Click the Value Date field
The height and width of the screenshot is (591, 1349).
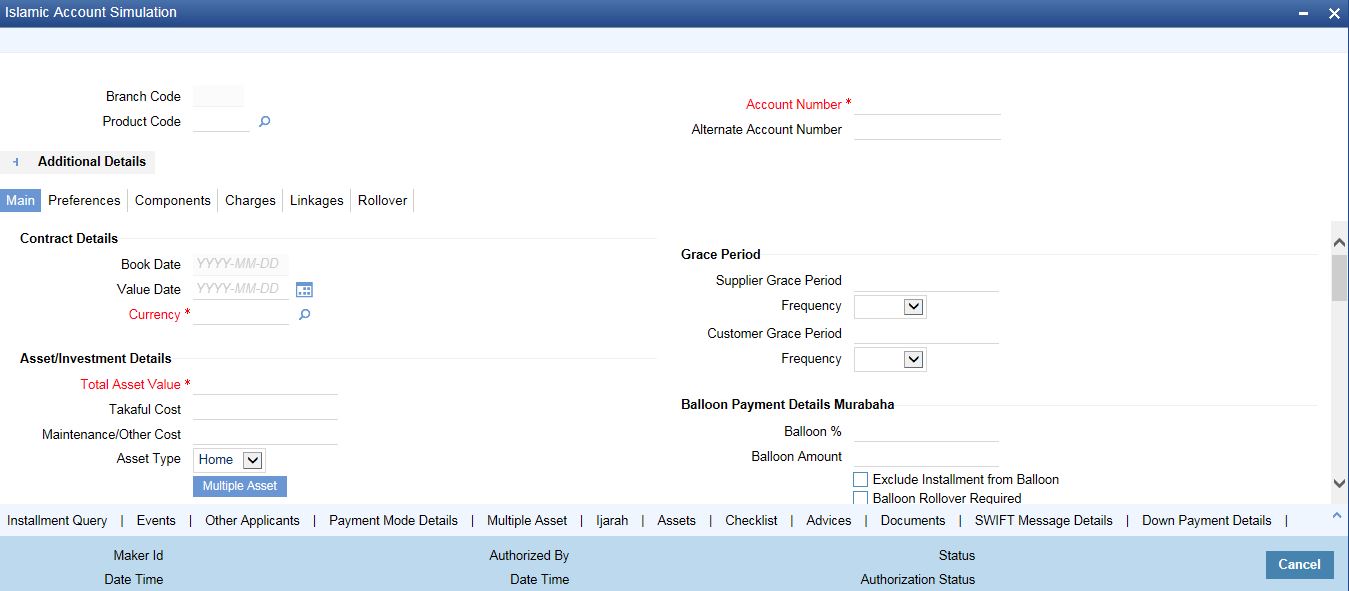click(x=241, y=290)
